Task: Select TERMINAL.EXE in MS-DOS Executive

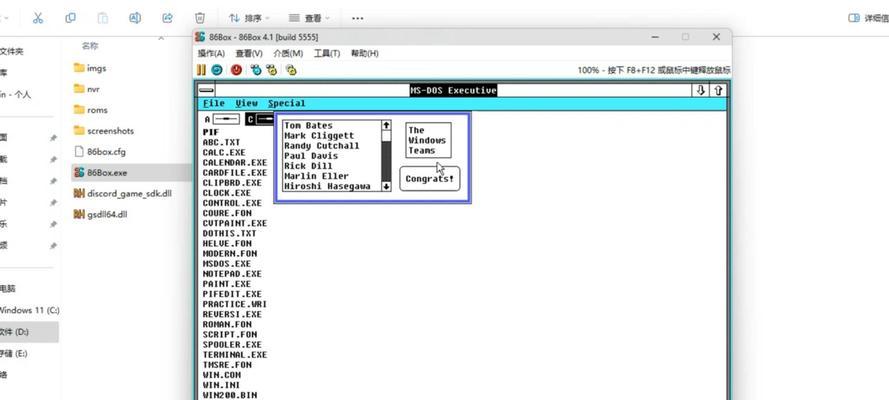Action: 235,355
